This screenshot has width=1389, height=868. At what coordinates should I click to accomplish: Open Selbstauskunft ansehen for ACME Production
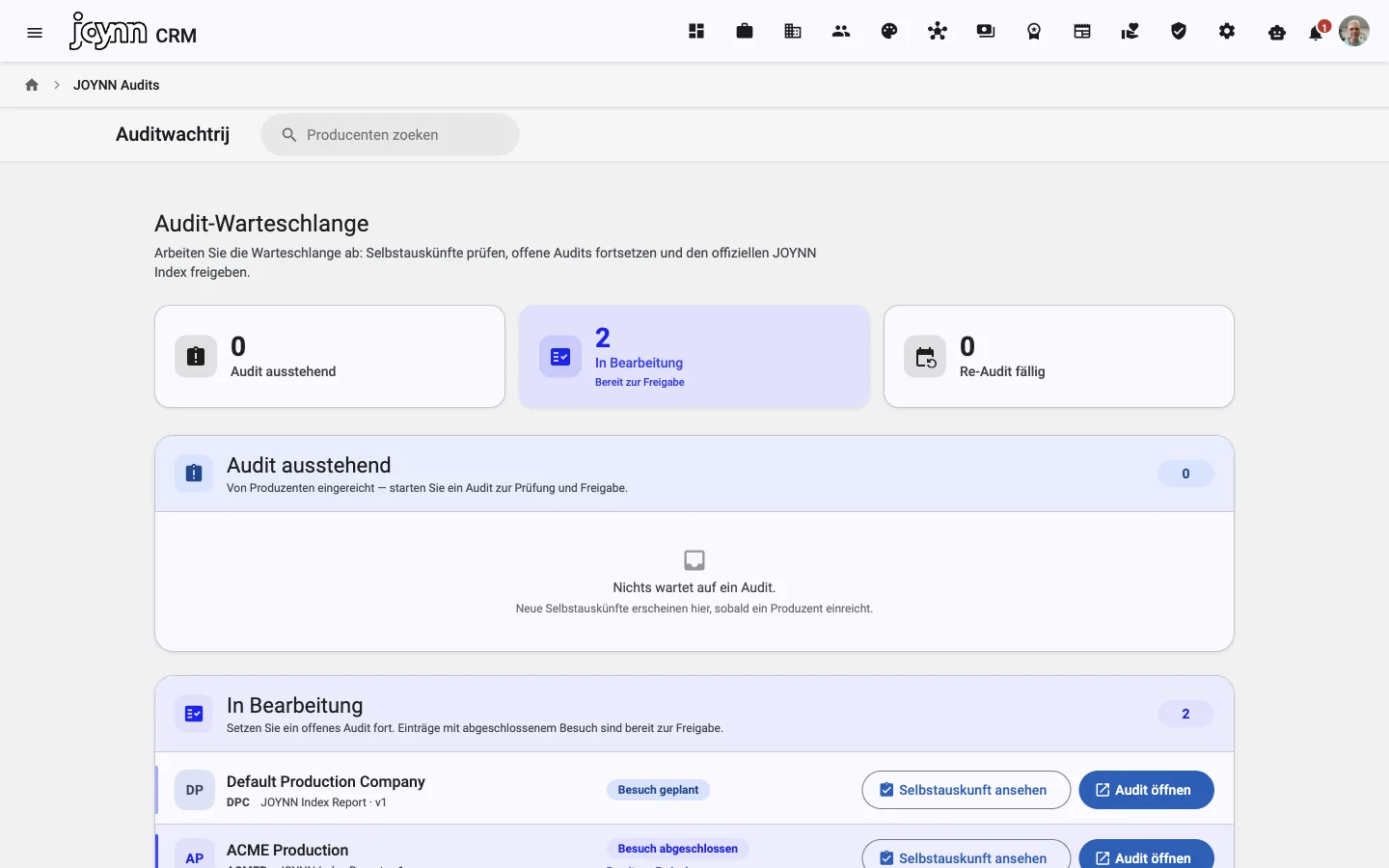[x=966, y=854]
